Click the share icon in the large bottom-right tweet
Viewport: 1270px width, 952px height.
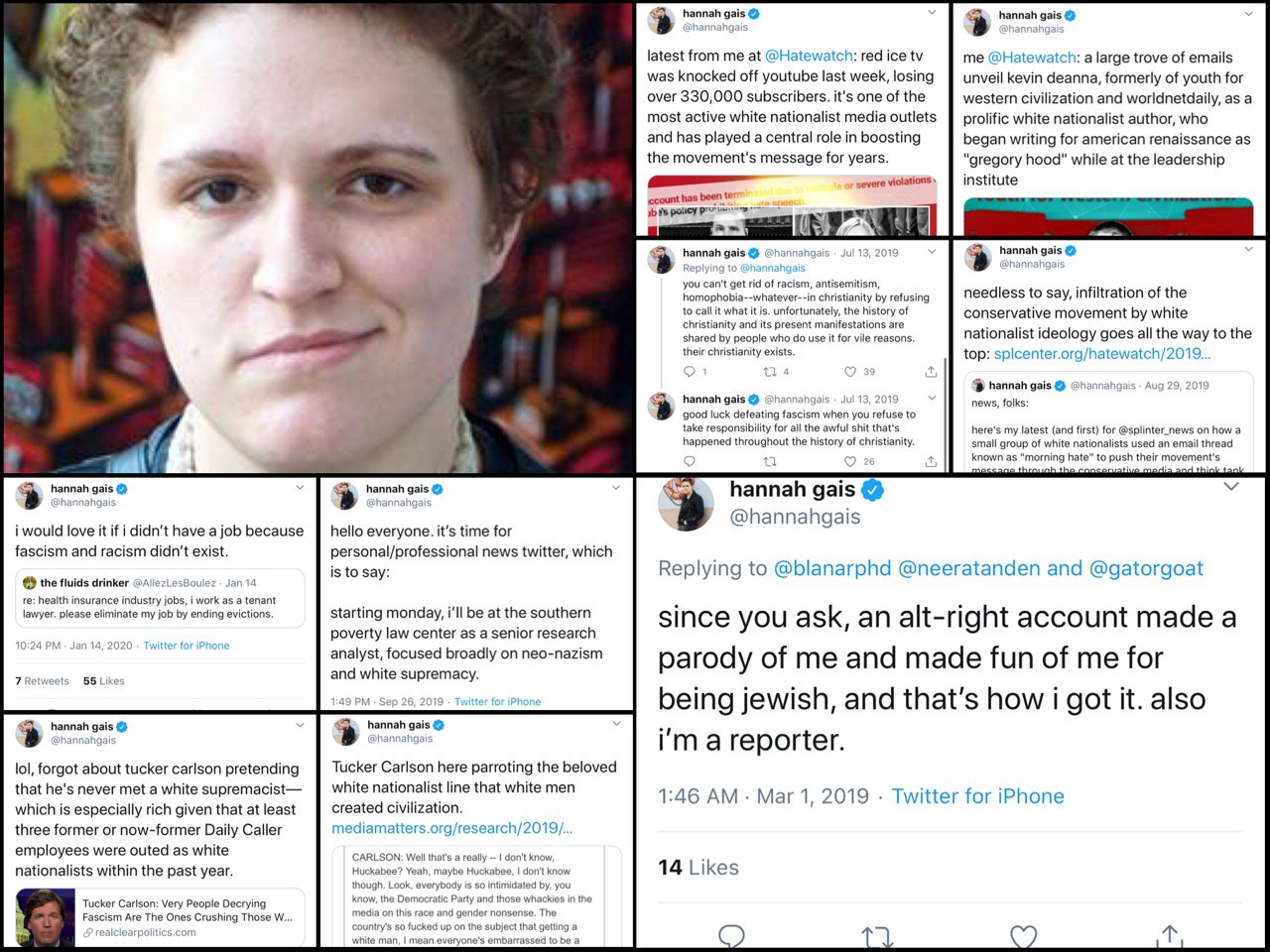tap(1170, 936)
